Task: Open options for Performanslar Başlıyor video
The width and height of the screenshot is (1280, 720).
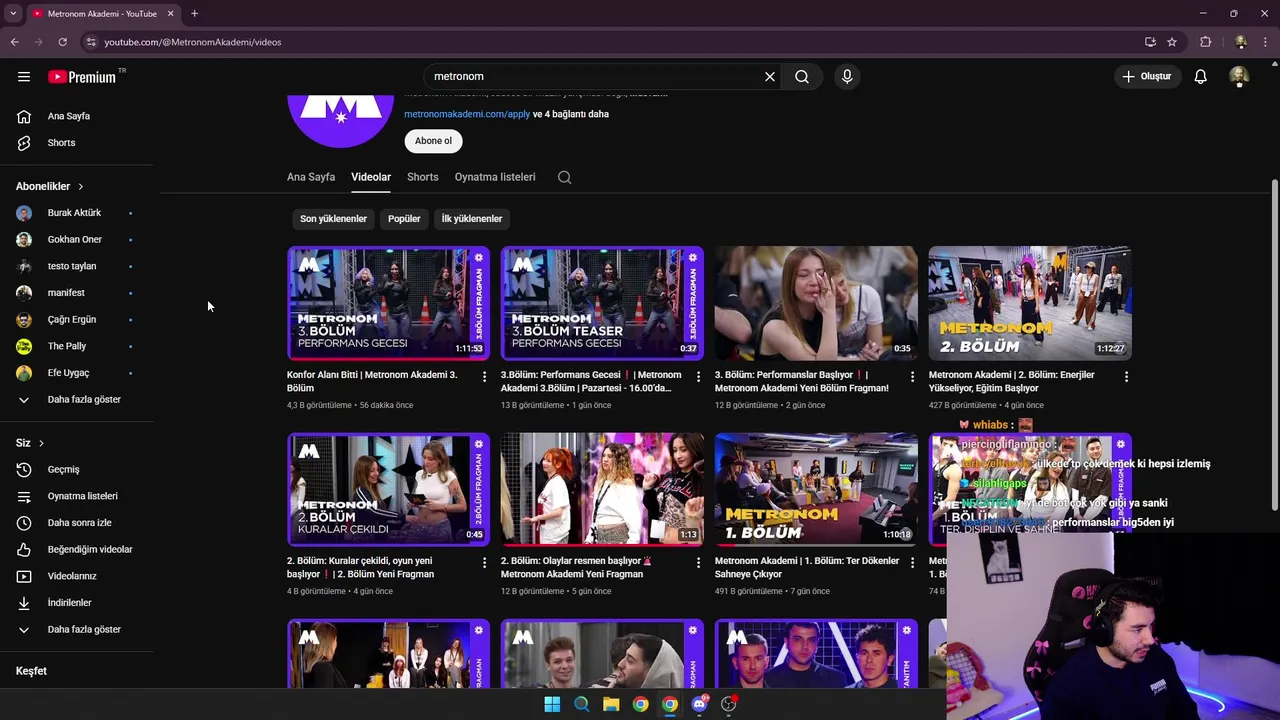Action: [912, 377]
